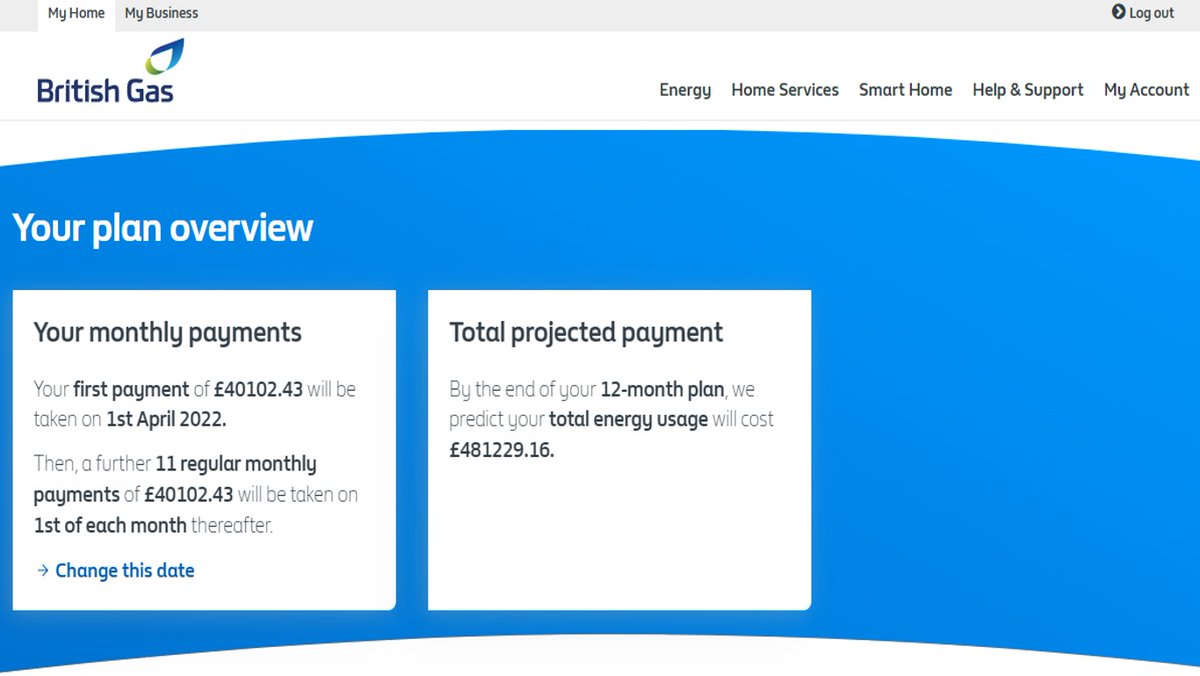The width and height of the screenshot is (1200, 676).
Task: Click the 1st of each month text
Action: tap(110, 525)
